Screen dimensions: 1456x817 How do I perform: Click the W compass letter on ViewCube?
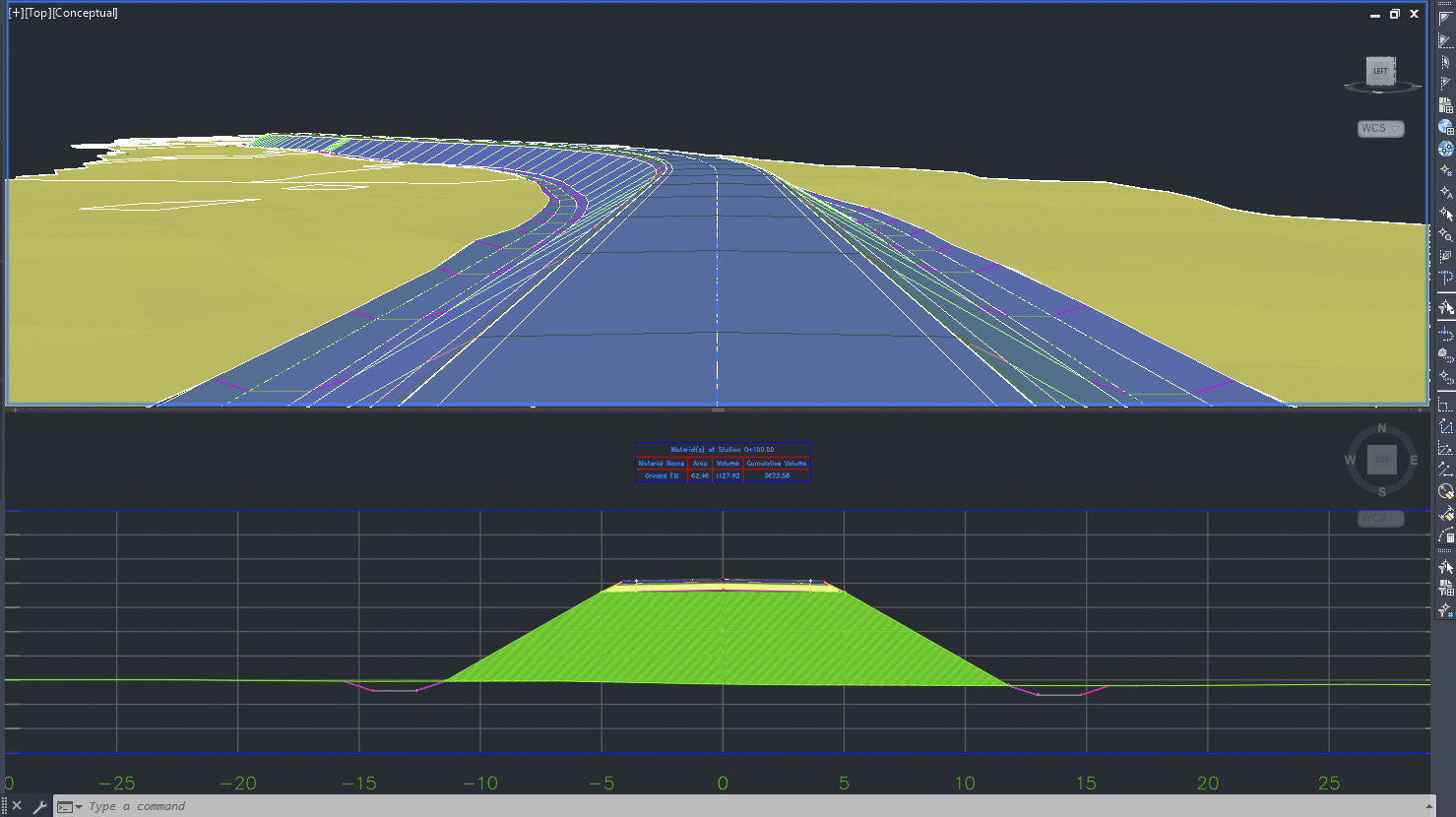click(x=1350, y=460)
